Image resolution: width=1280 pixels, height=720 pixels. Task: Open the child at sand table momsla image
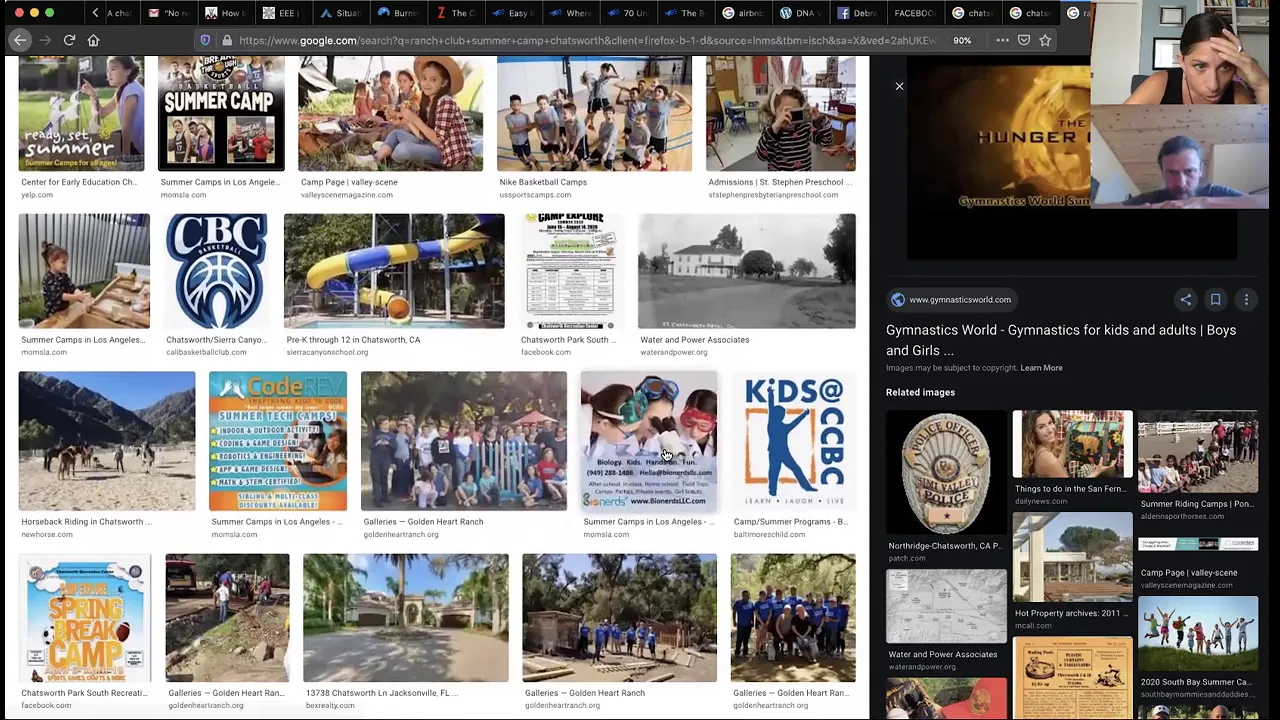tap(84, 270)
